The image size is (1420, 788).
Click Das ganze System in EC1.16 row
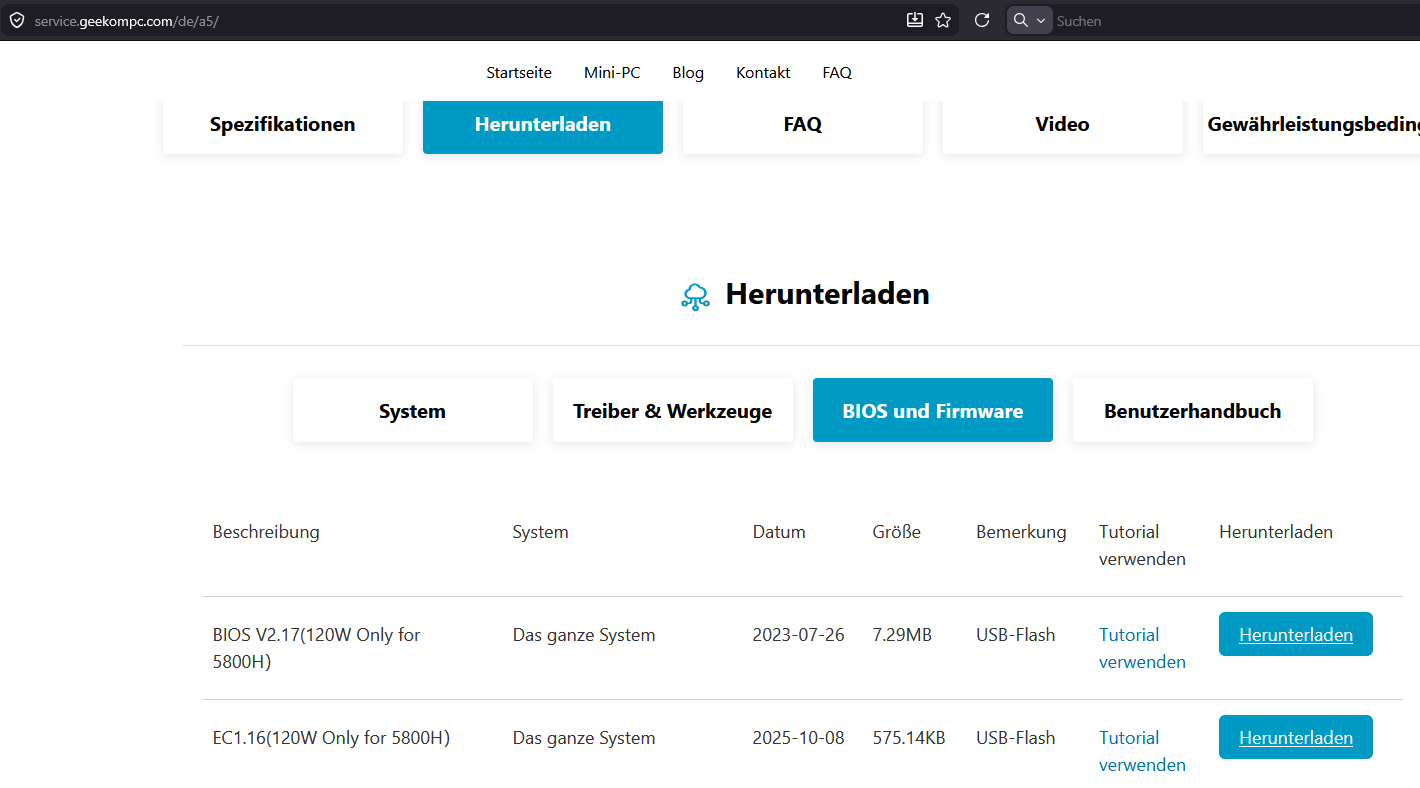click(584, 738)
